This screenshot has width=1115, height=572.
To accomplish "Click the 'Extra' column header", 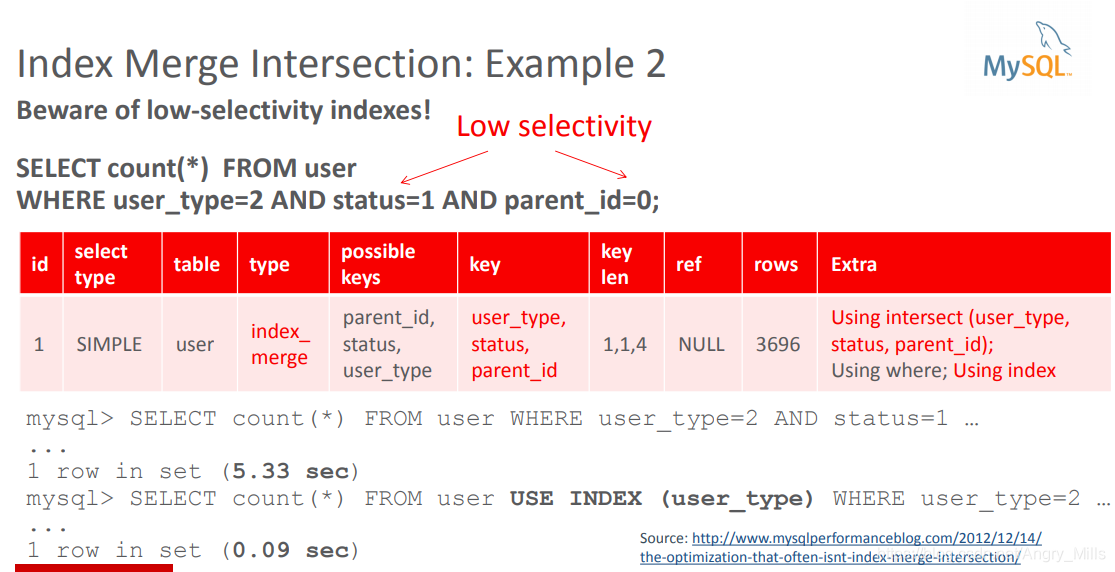I will coord(964,264).
